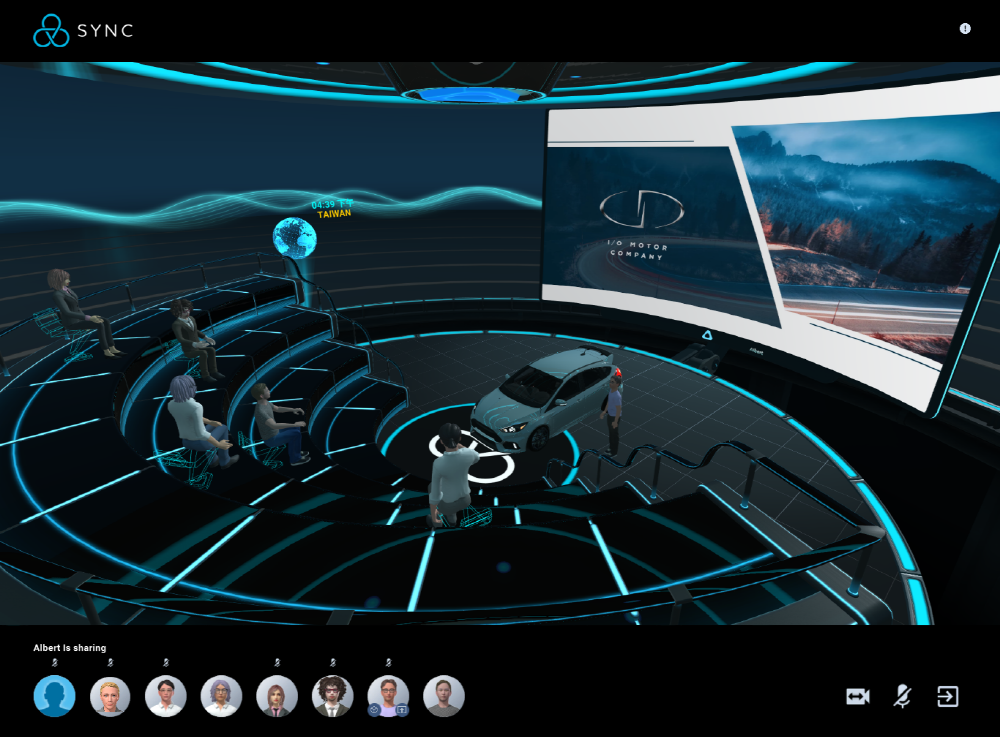Unmute the microphone in bottom toolbar

tap(902, 697)
